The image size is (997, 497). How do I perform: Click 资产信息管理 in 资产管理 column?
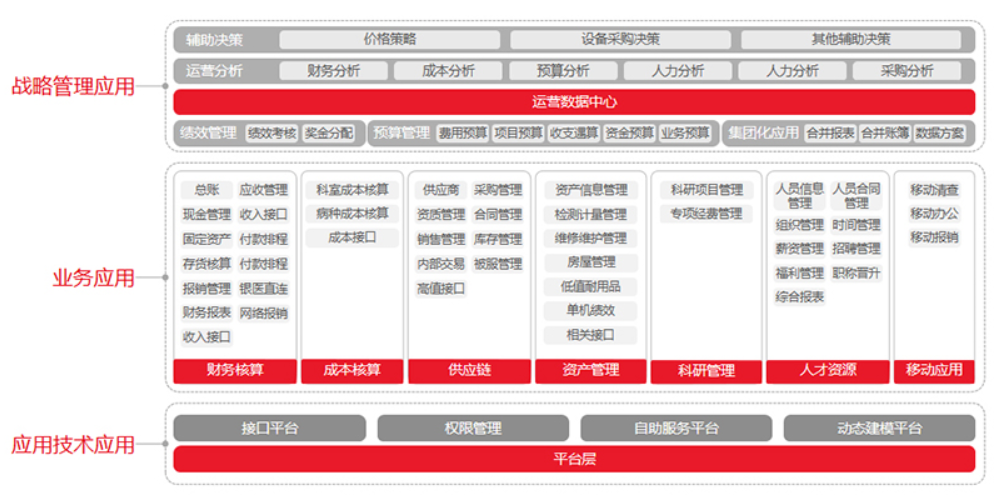[x=591, y=190]
